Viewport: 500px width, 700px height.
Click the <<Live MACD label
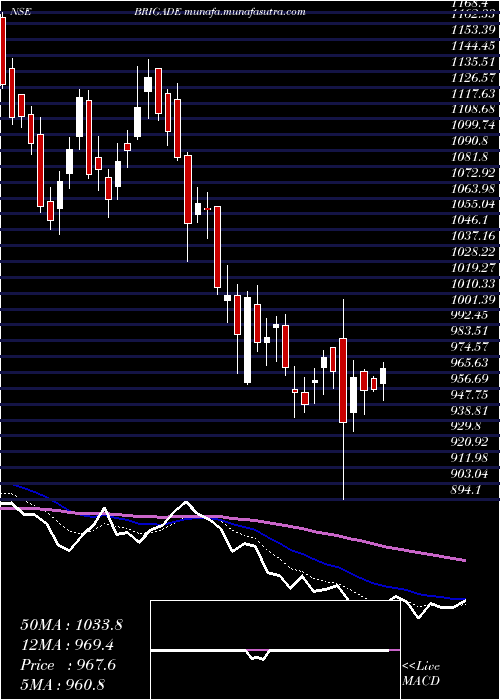point(421,674)
